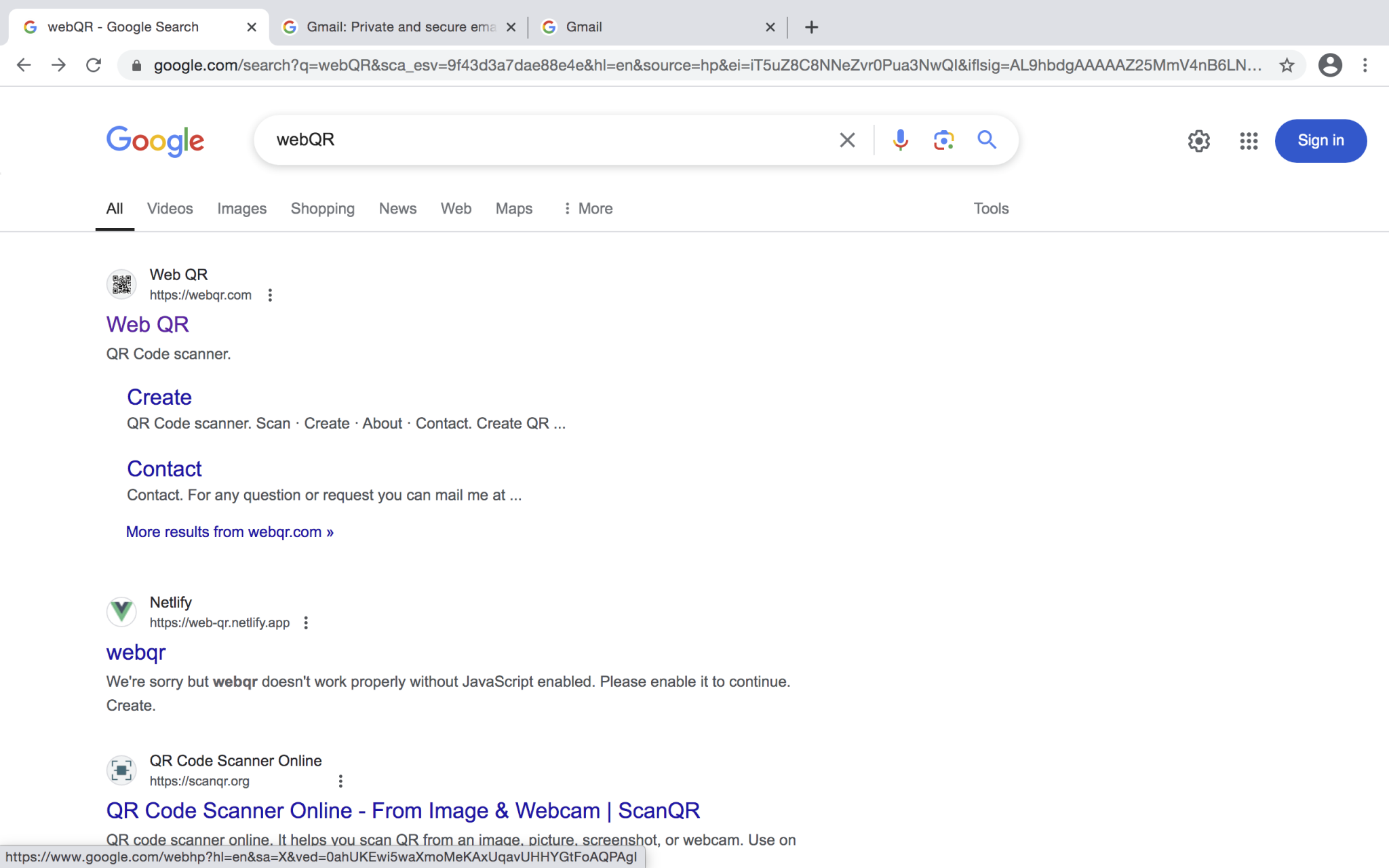Follow More results from webqr.com link
The width and height of the screenshot is (1389, 868).
[x=229, y=532]
